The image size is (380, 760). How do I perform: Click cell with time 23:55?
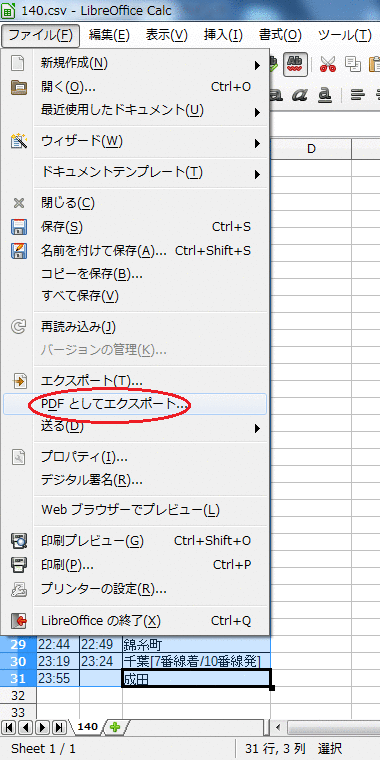point(58,678)
